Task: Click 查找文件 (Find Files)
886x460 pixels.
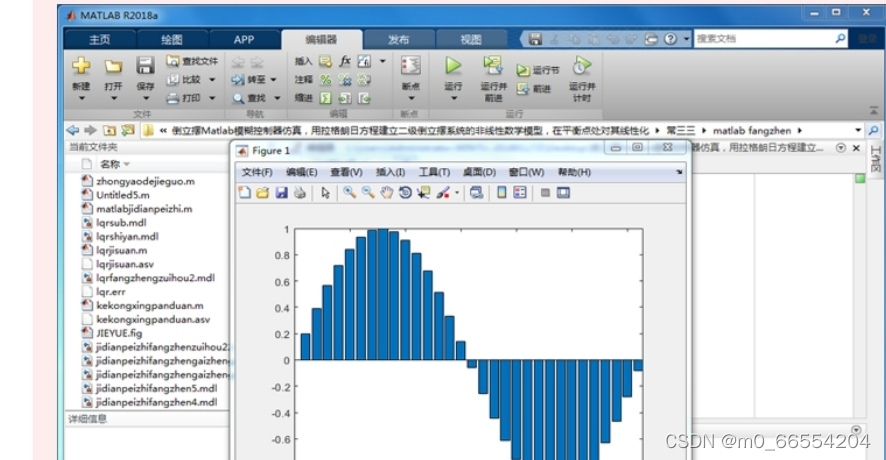Action: pos(192,61)
